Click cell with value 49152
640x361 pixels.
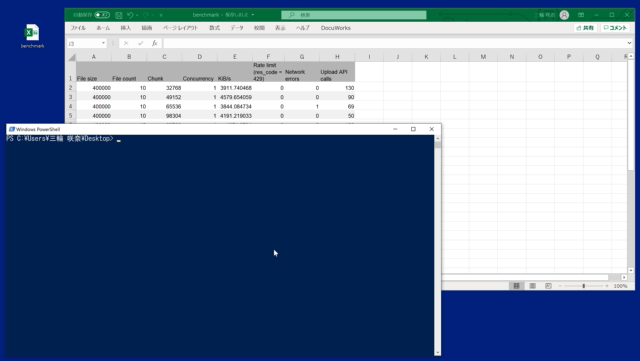coord(164,97)
